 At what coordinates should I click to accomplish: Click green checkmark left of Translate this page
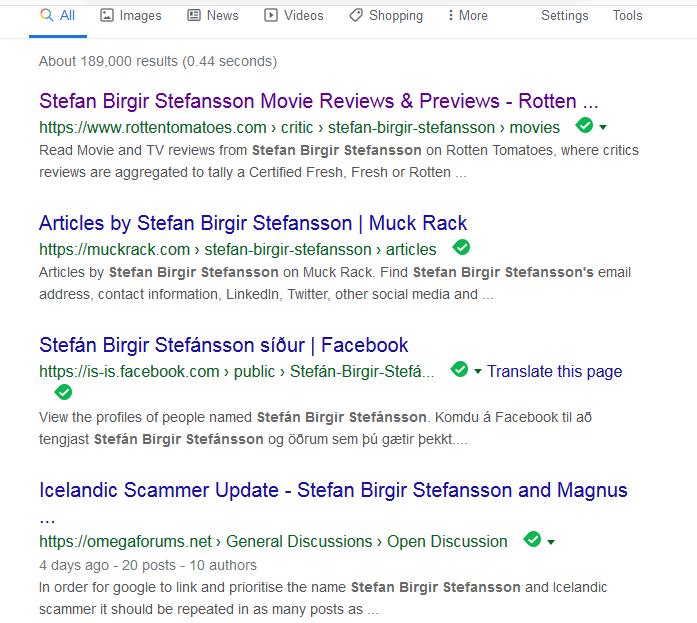click(x=459, y=370)
